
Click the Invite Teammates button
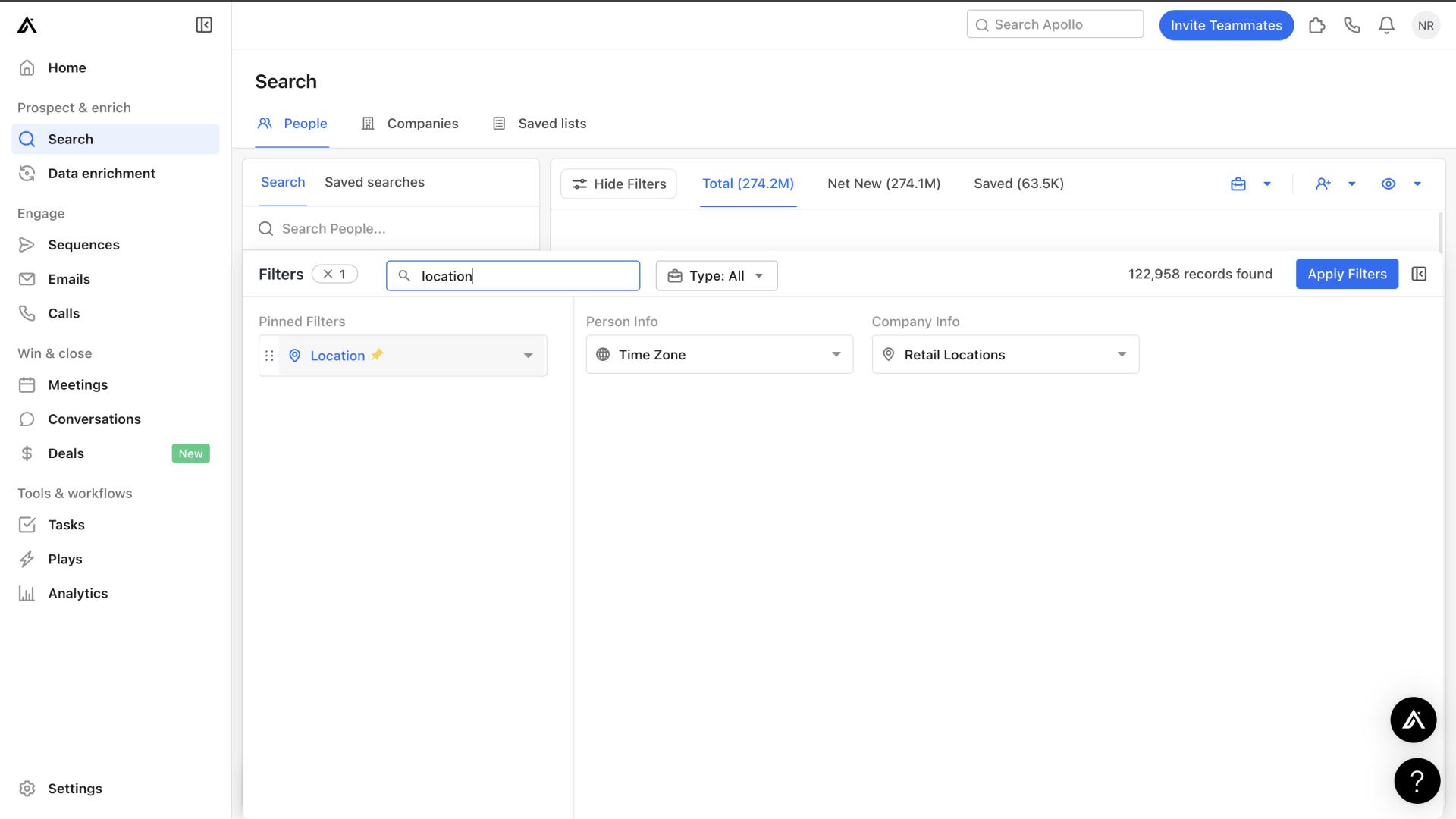tap(1226, 25)
